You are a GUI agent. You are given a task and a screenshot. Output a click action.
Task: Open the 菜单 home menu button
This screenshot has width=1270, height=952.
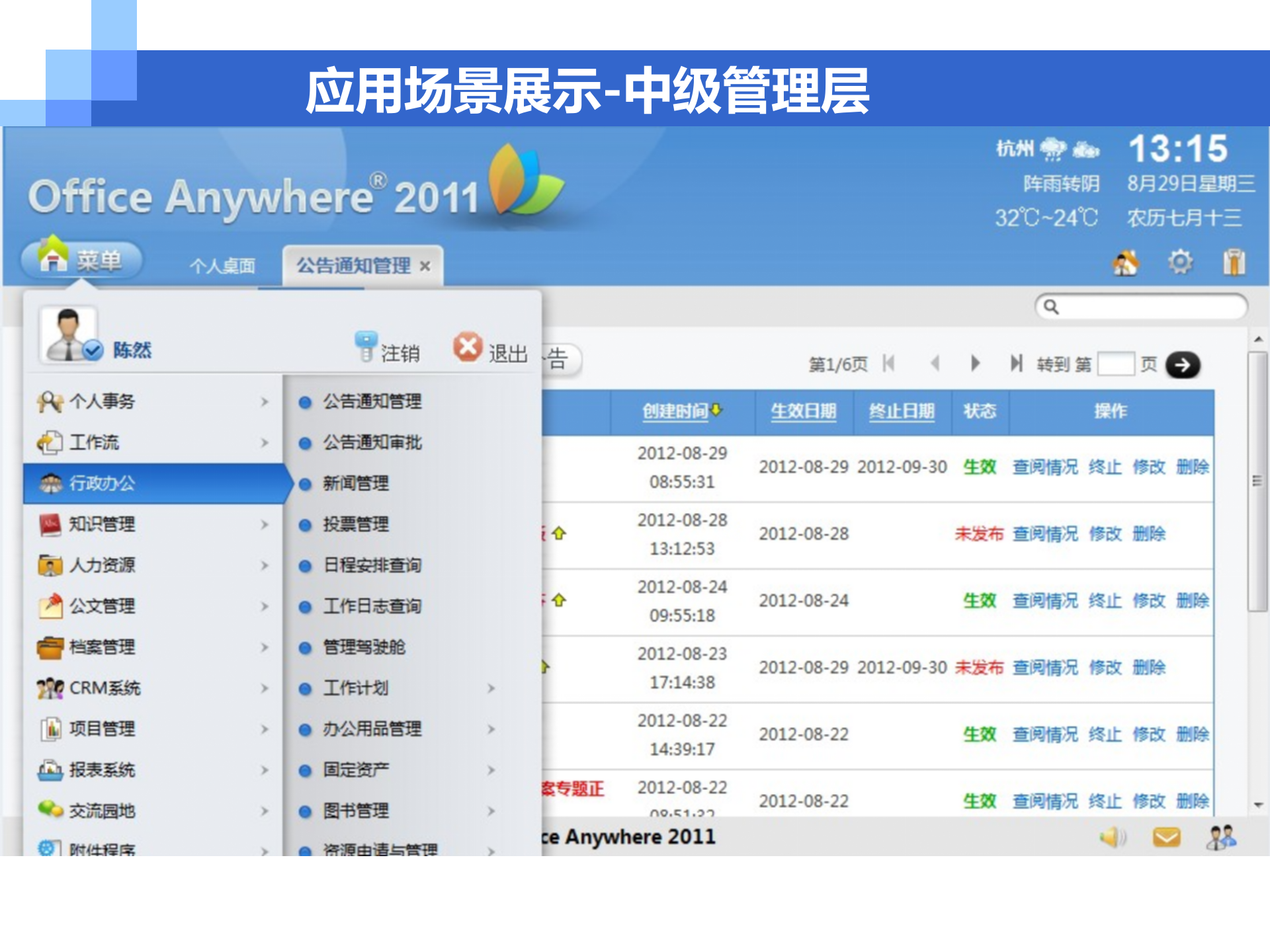coord(83,260)
